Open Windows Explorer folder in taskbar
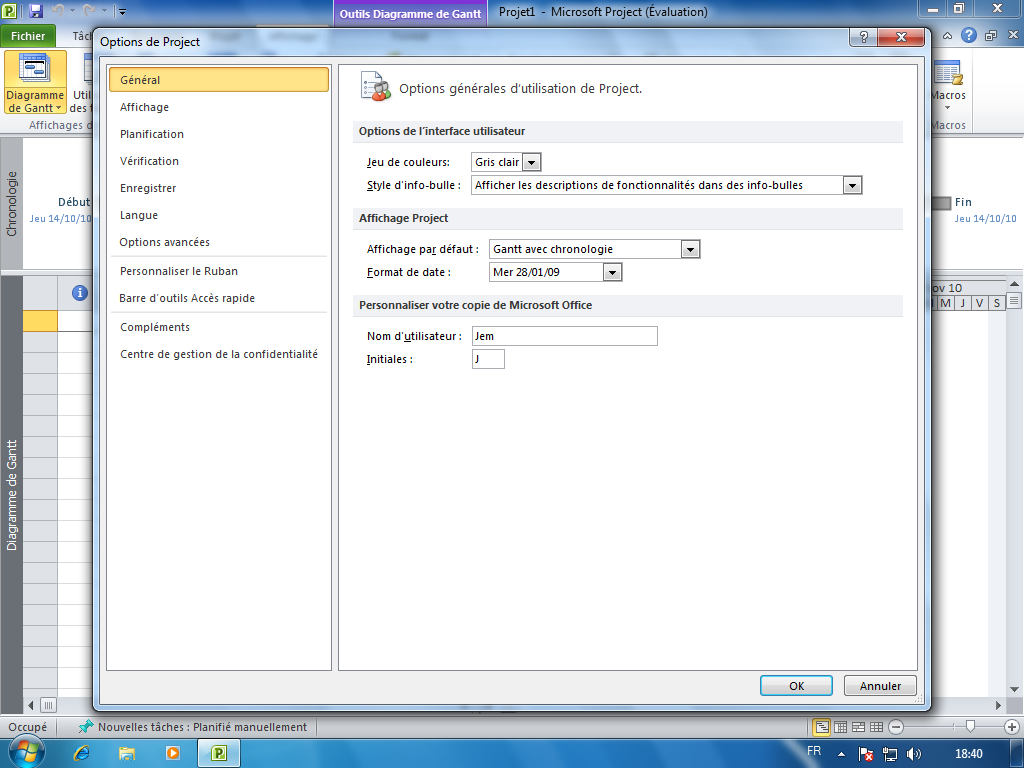This screenshot has height=768, width=1024. click(x=127, y=754)
